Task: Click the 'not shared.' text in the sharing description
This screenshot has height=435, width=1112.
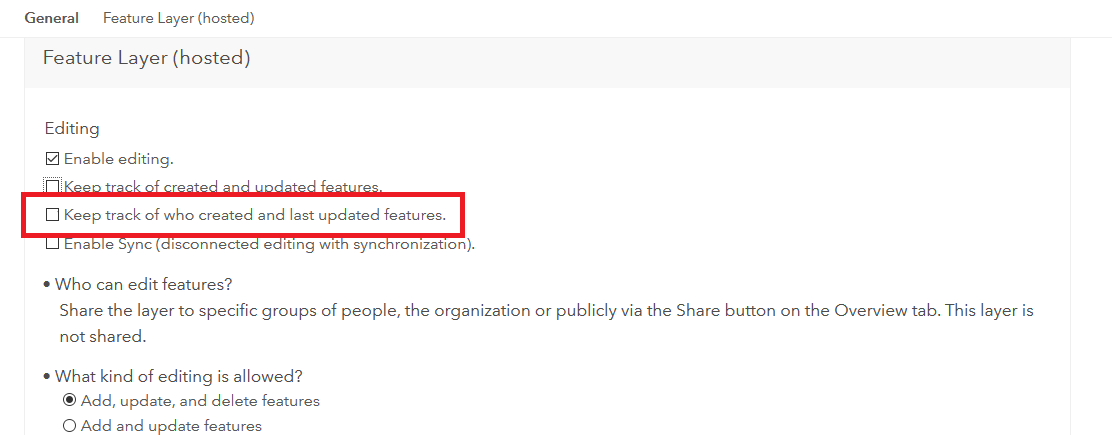Action: (102, 336)
